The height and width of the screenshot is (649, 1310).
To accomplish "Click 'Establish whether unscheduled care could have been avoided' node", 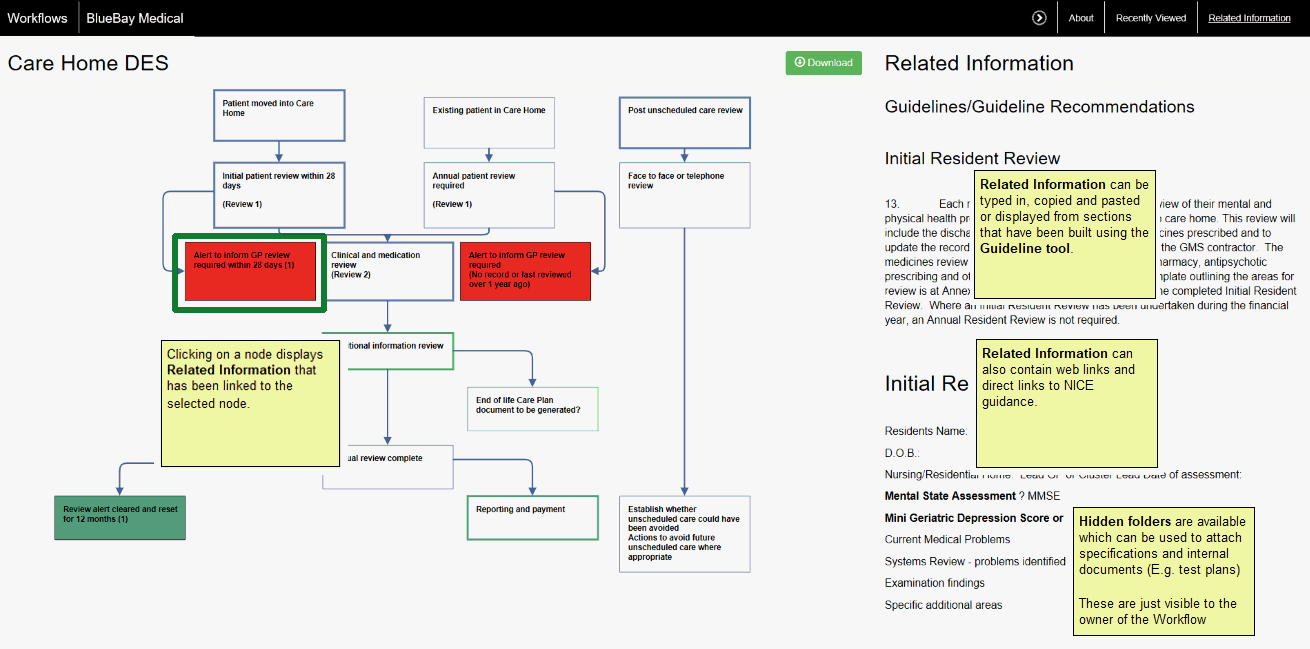I will tap(684, 534).
